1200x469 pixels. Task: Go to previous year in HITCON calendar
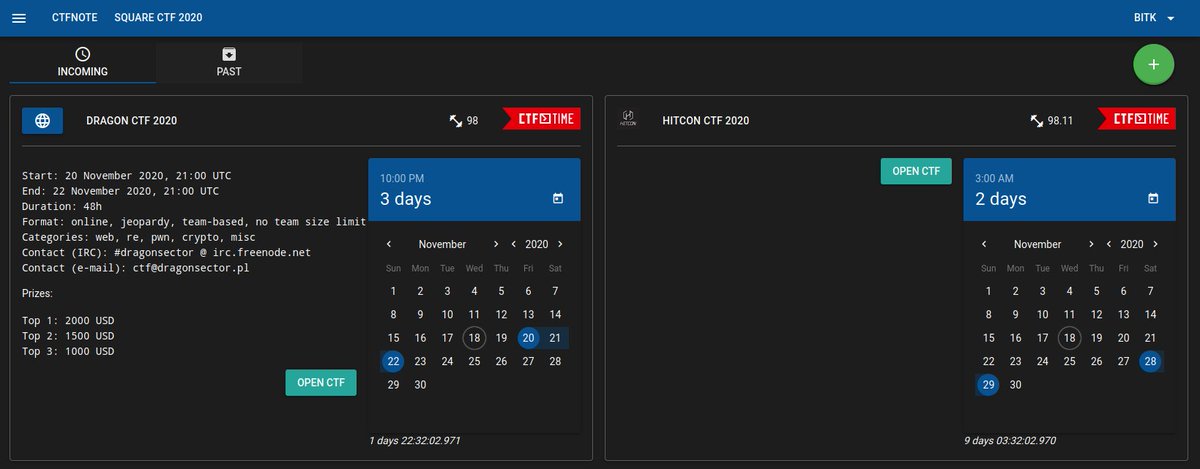(1108, 244)
